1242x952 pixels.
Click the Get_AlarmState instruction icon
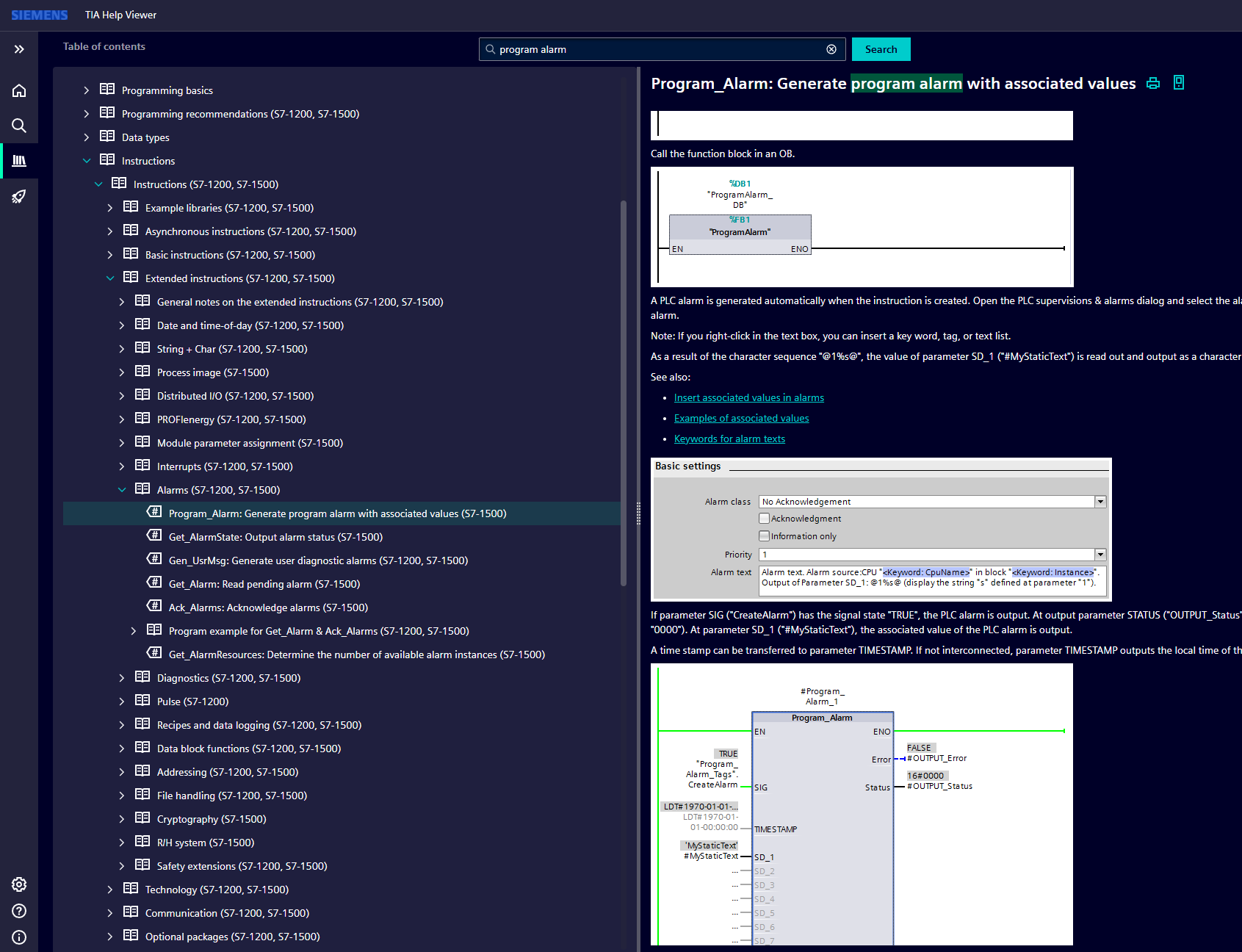(x=154, y=536)
